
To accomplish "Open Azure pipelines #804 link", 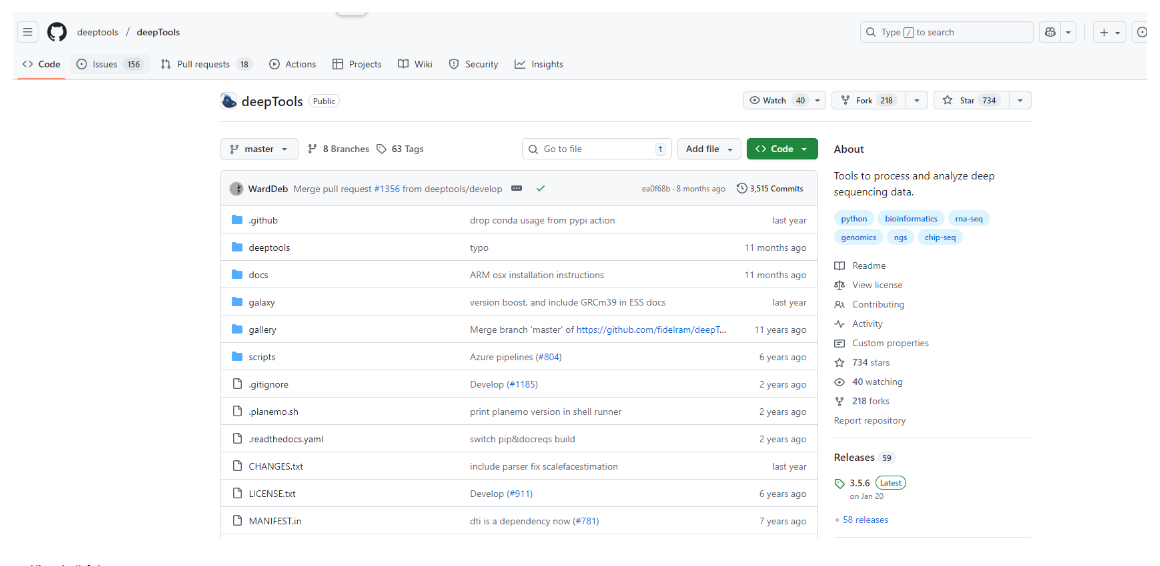I will [550, 357].
